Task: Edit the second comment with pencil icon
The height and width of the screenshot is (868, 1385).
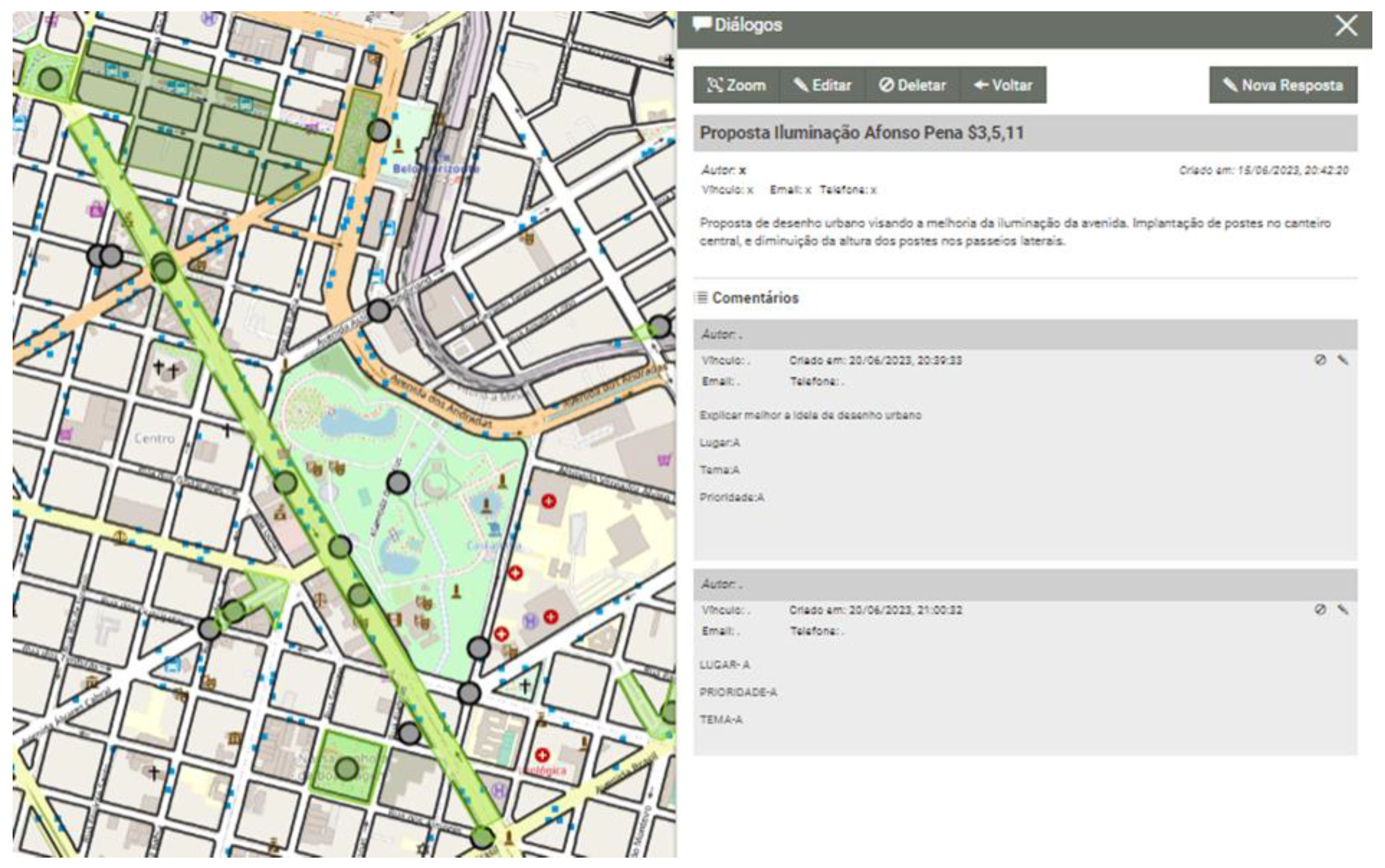Action: click(x=1343, y=609)
